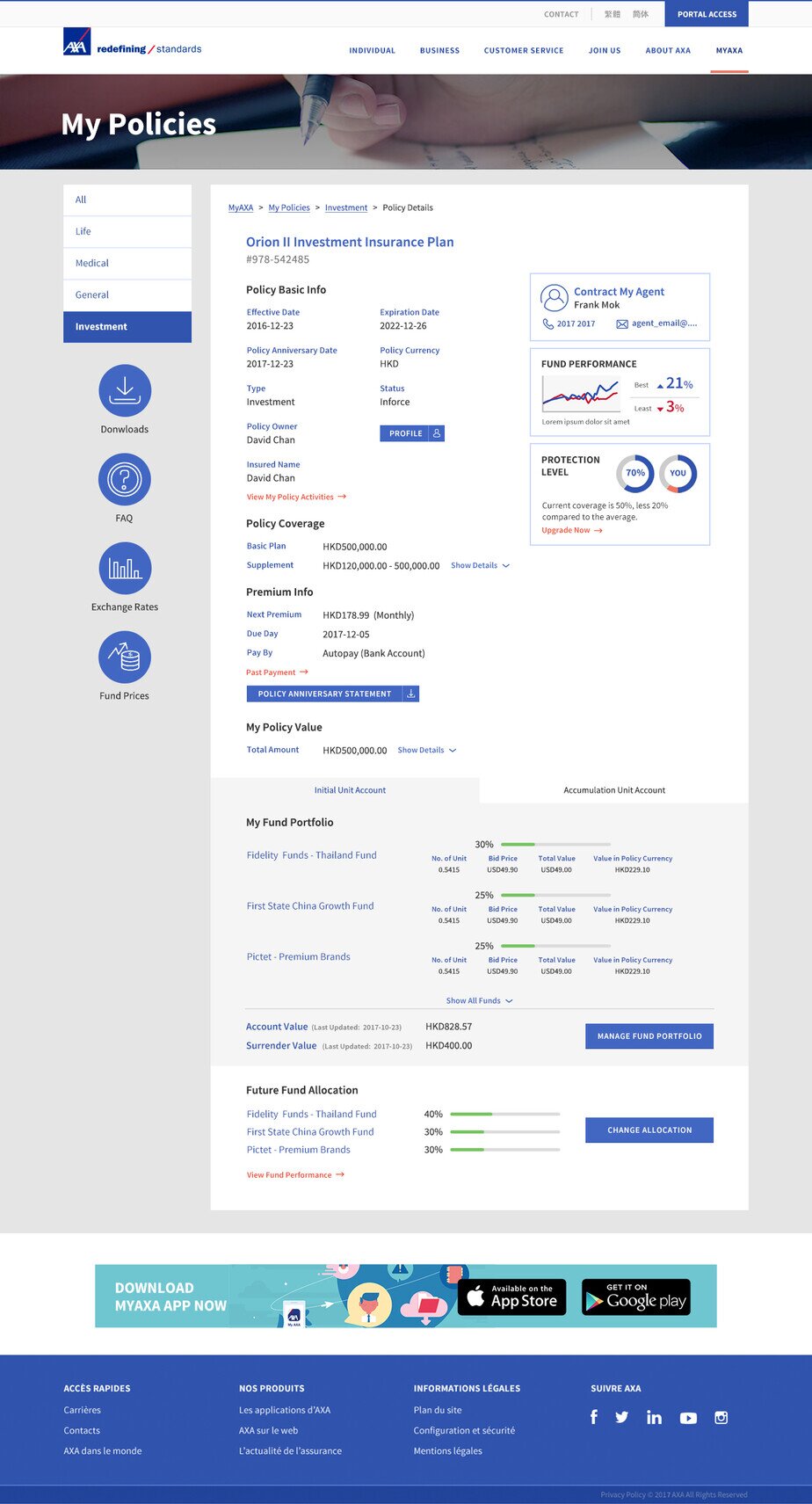Click Fidelity Thailand Fund 30% portfolio bar
The height and width of the screenshot is (1504, 812).
pos(555,845)
